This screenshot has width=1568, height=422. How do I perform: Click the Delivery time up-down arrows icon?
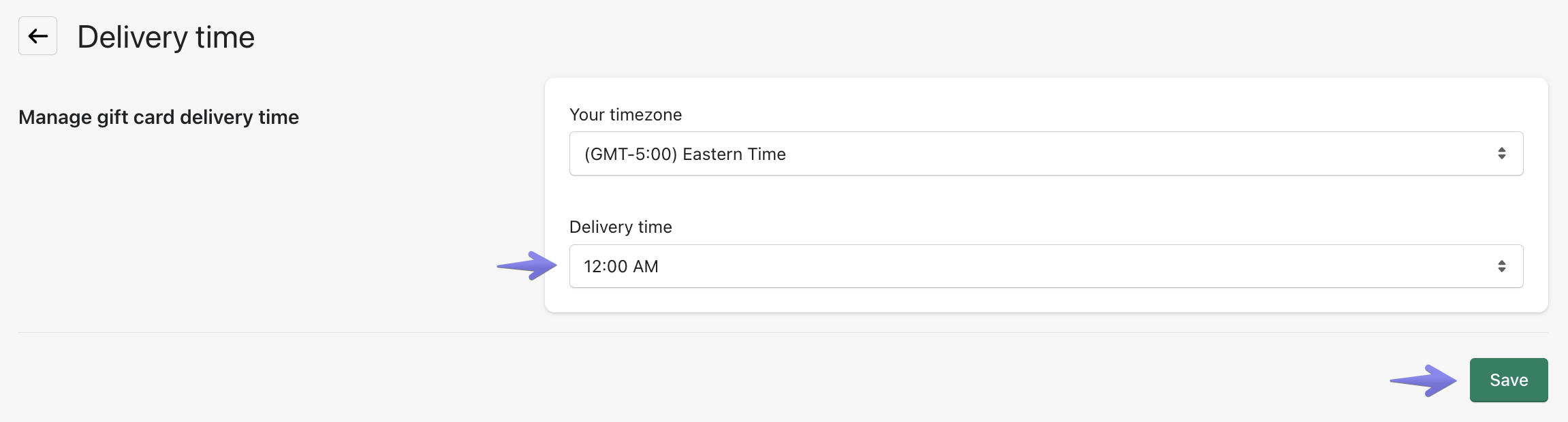click(1501, 266)
